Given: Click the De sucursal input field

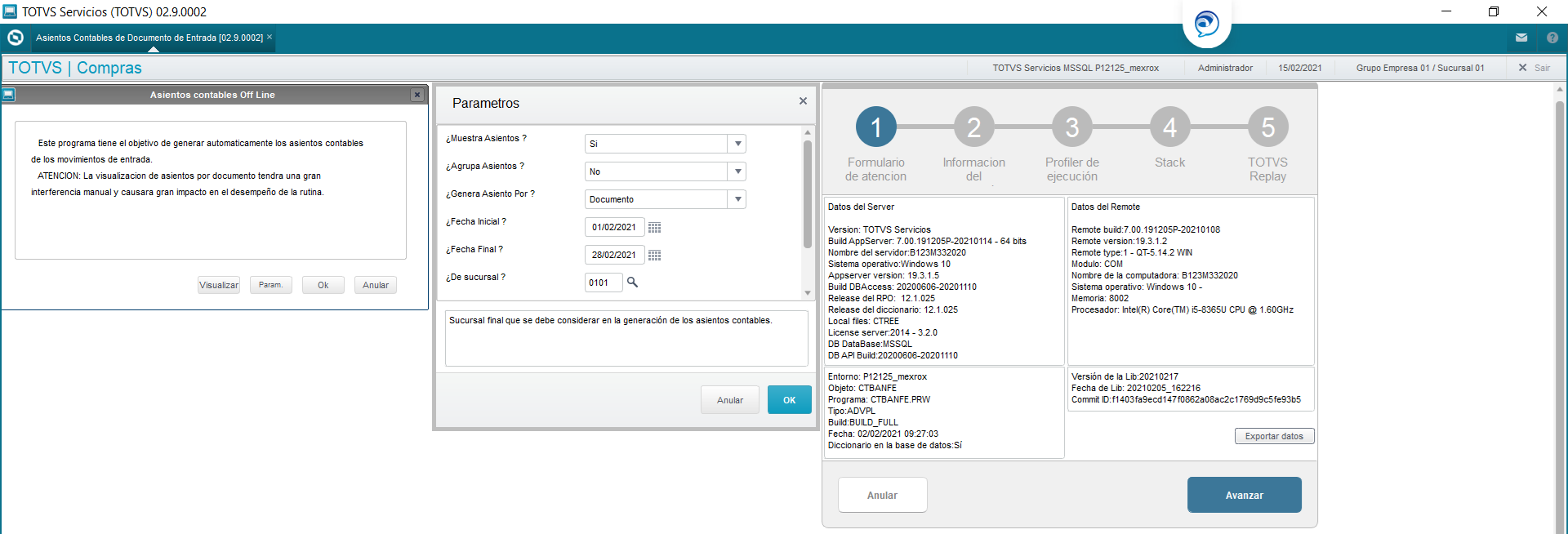Looking at the screenshot, I should pyautogui.click(x=604, y=283).
